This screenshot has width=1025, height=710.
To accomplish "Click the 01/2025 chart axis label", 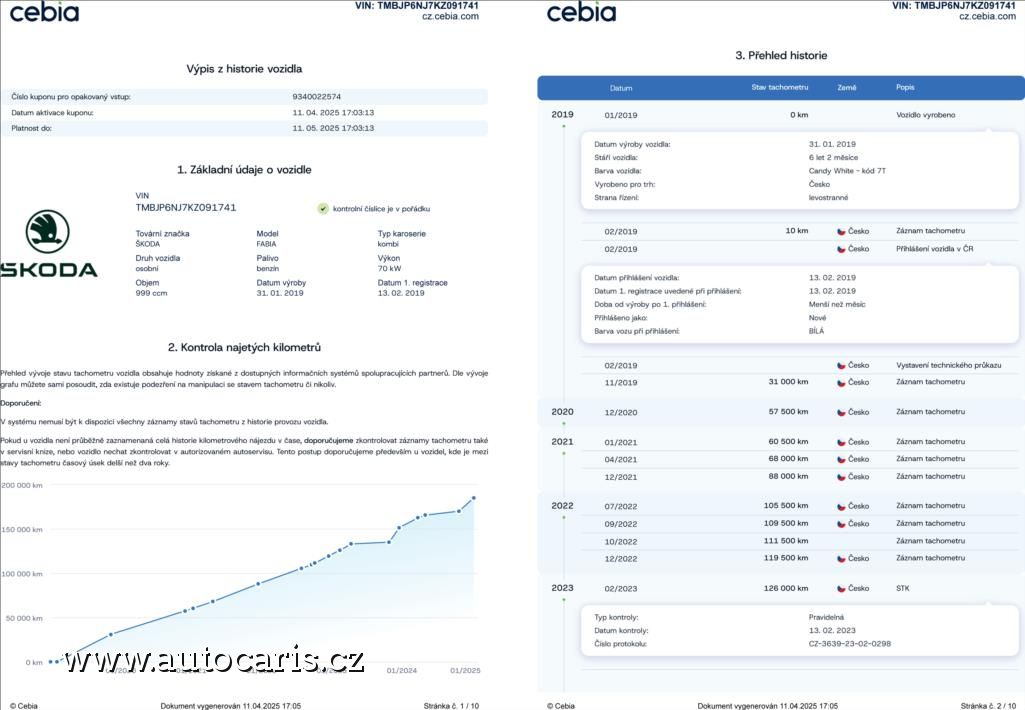I will [x=465, y=671].
